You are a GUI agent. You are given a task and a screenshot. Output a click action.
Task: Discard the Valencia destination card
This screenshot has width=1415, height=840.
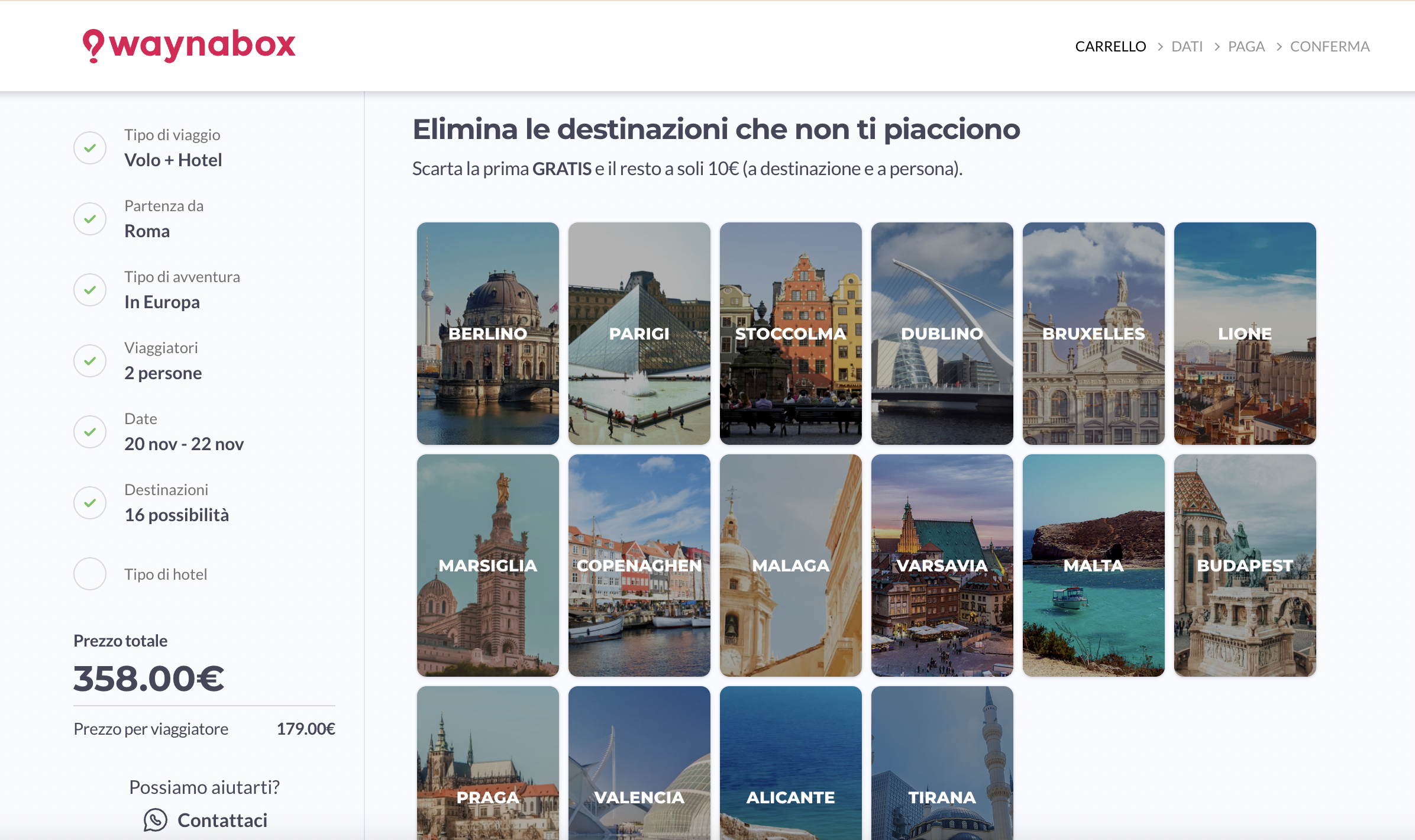click(x=639, y=763)
